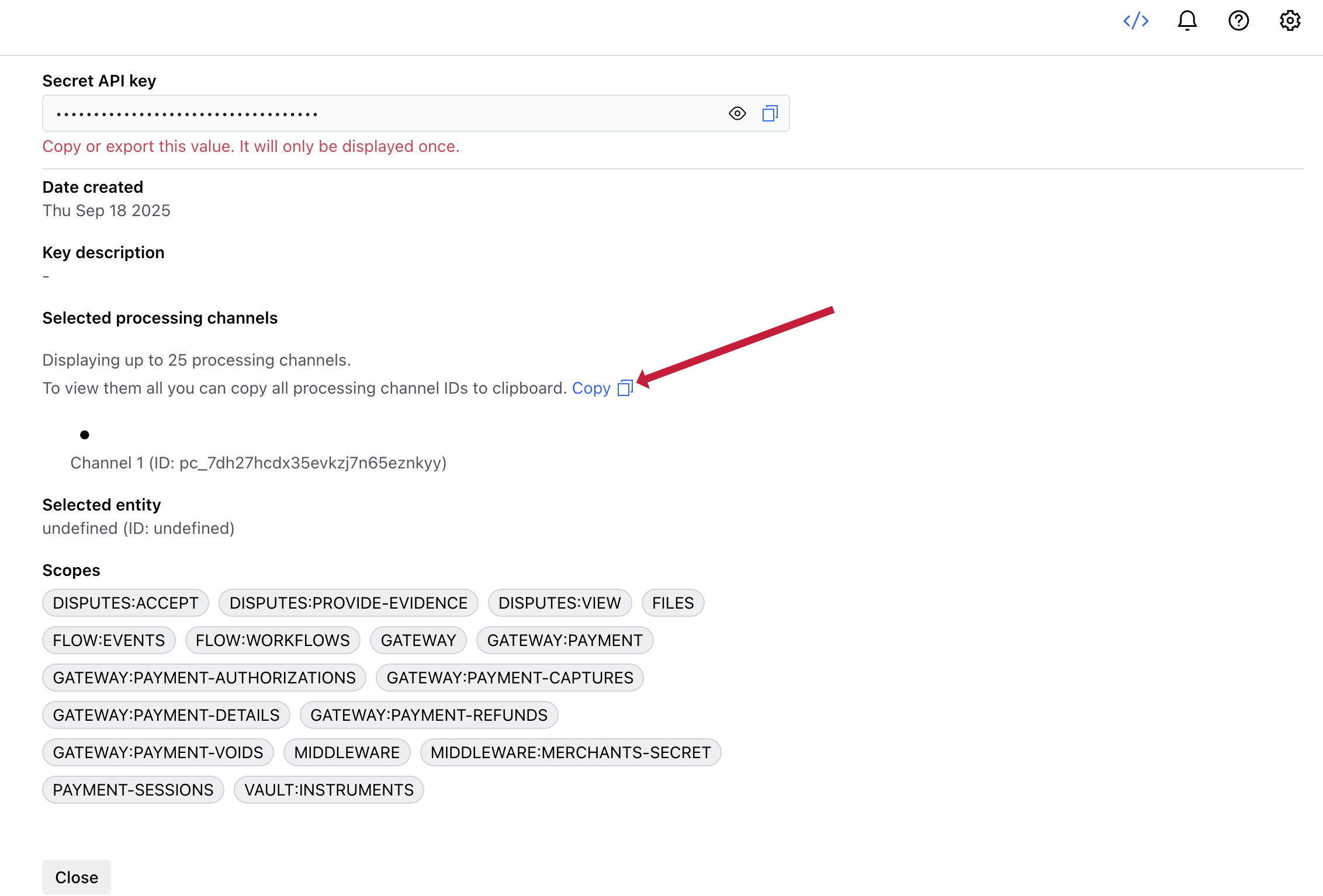
Task: Copy the secret API key using its copy icon
Action: 770,113
